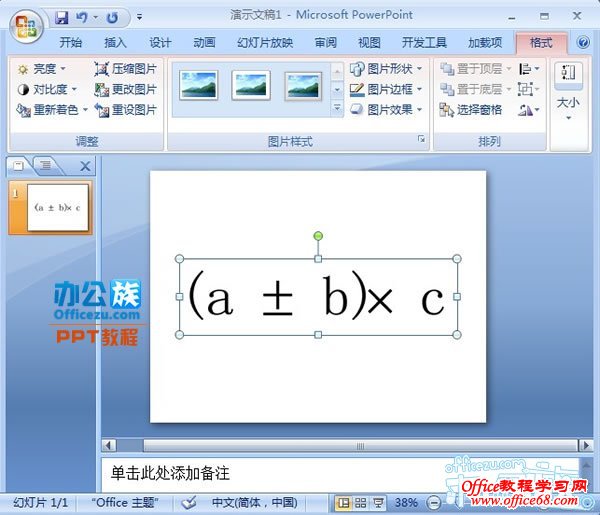The width and height of the screenshot is (600, 515).
Task: Select slide 1 thumbnail
Action: [58, 207]
